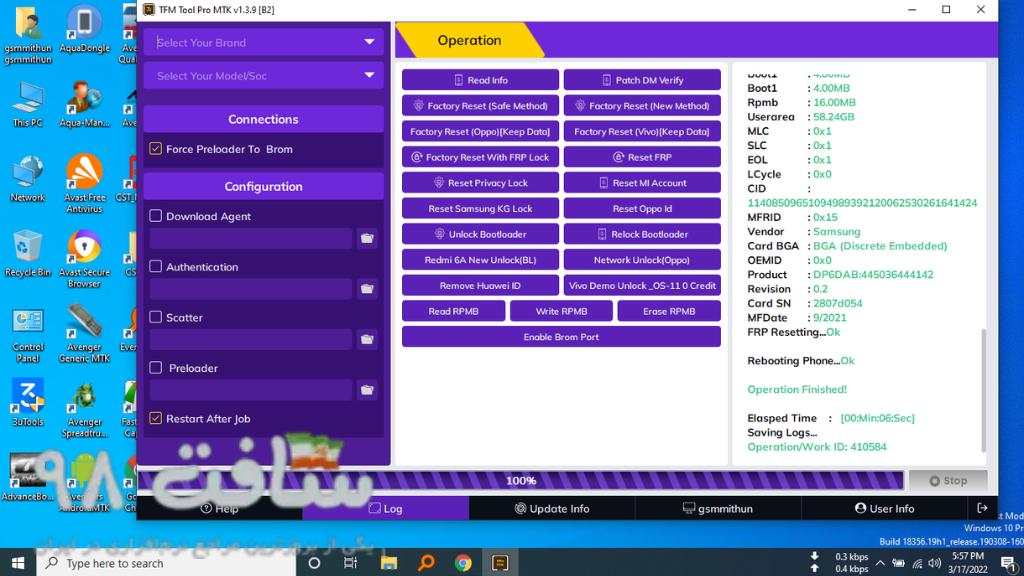1024x576 pixels.
Task: Click Enable Brom Port button
Action: (x=561, y=337)
